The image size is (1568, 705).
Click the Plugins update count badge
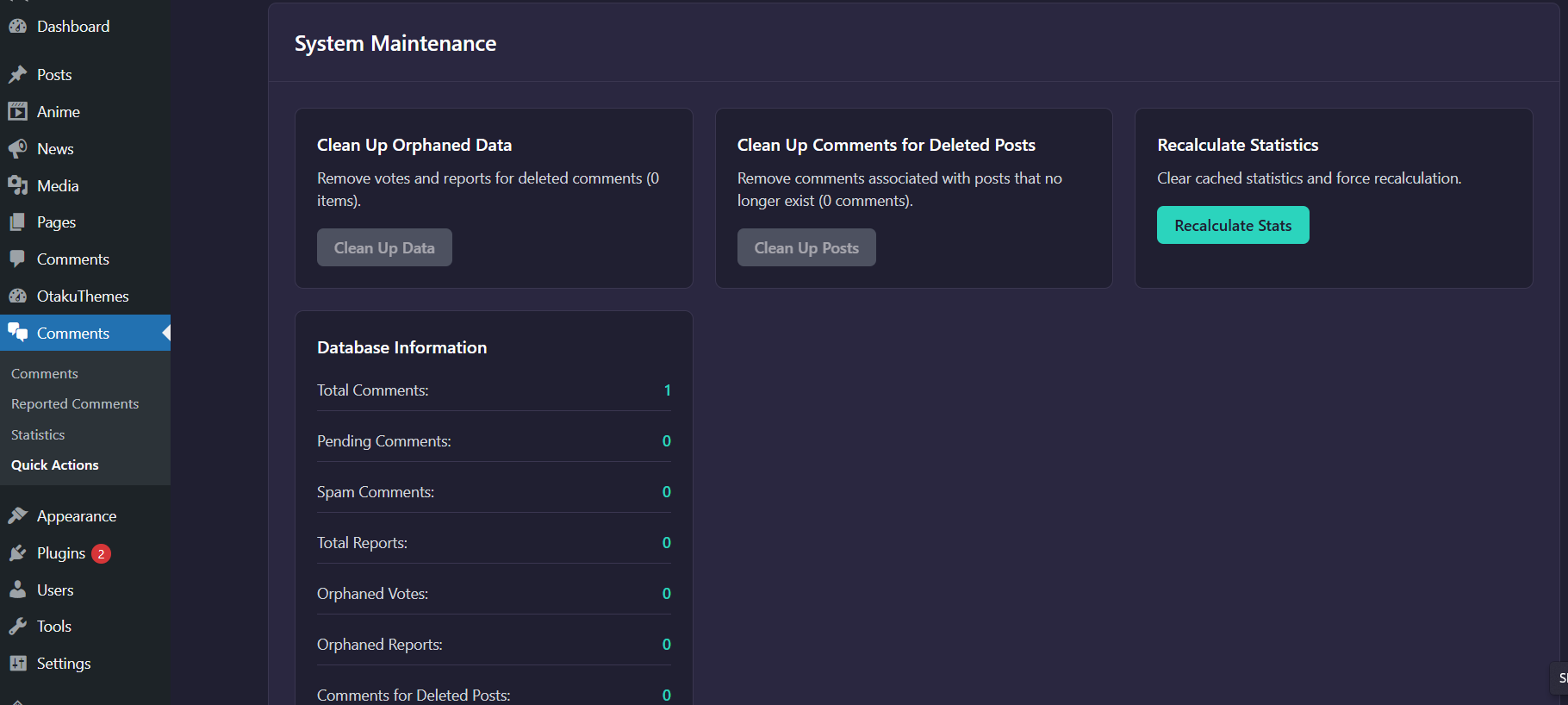pyautogui.click(x=101, y=554)
